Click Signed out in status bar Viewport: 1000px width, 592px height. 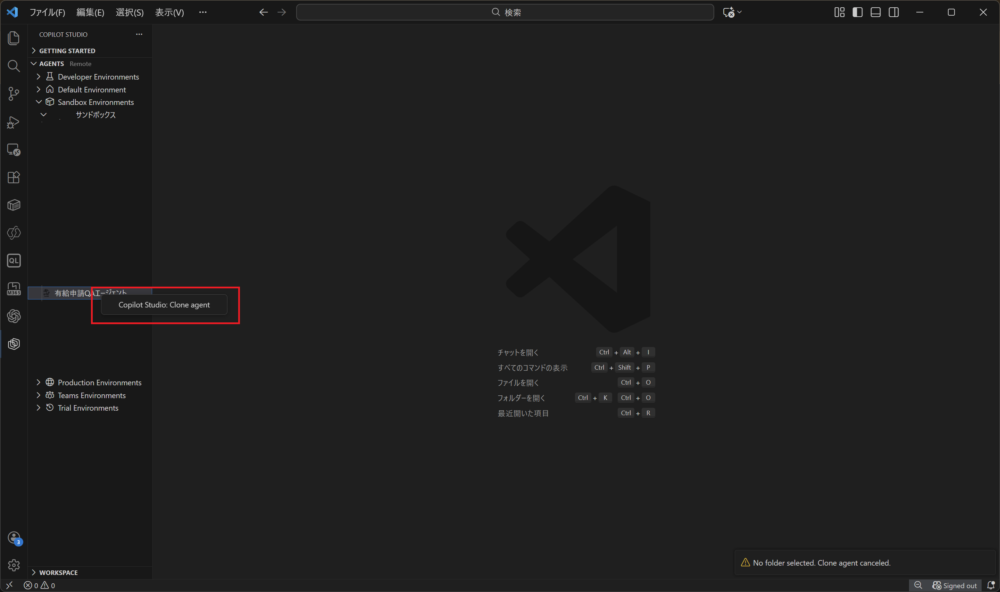point(953,585)
